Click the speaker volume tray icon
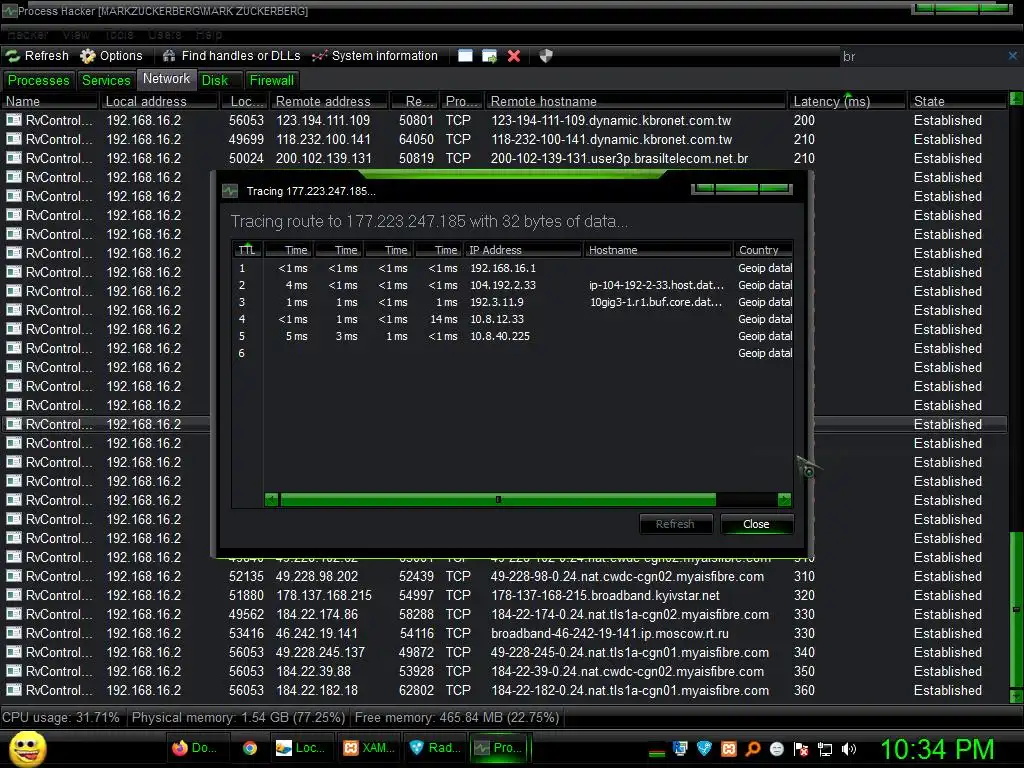Image resolution: width=1024 pixels, height=768 pixels. tap(849, 749)
